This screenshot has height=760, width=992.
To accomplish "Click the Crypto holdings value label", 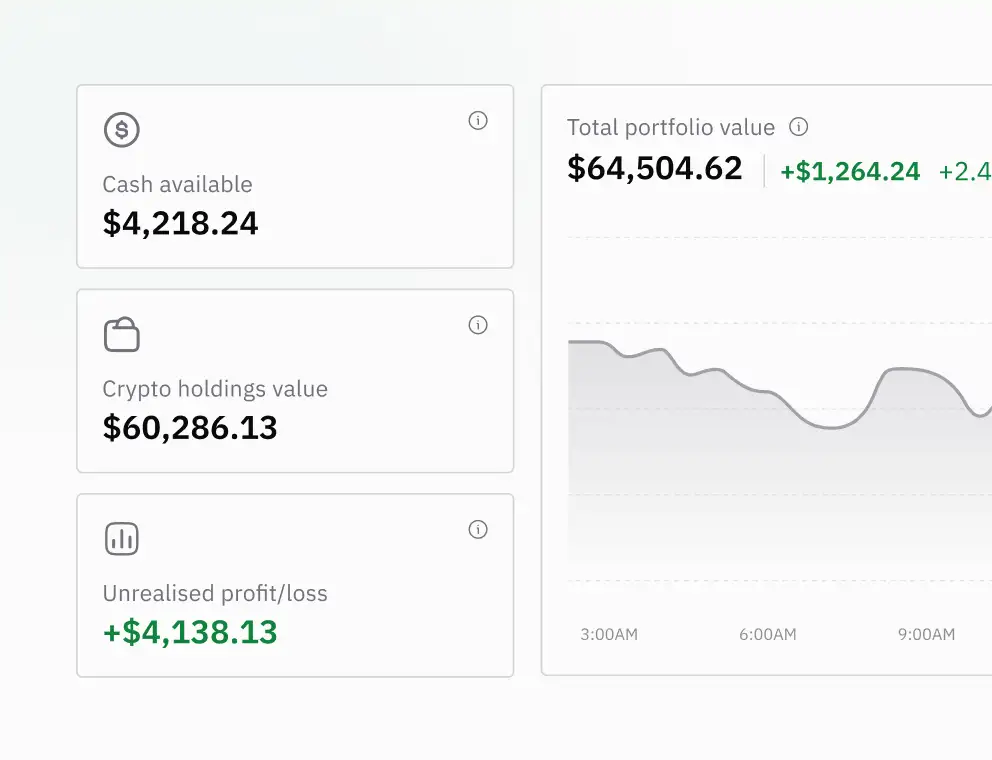I will (215, 389).
